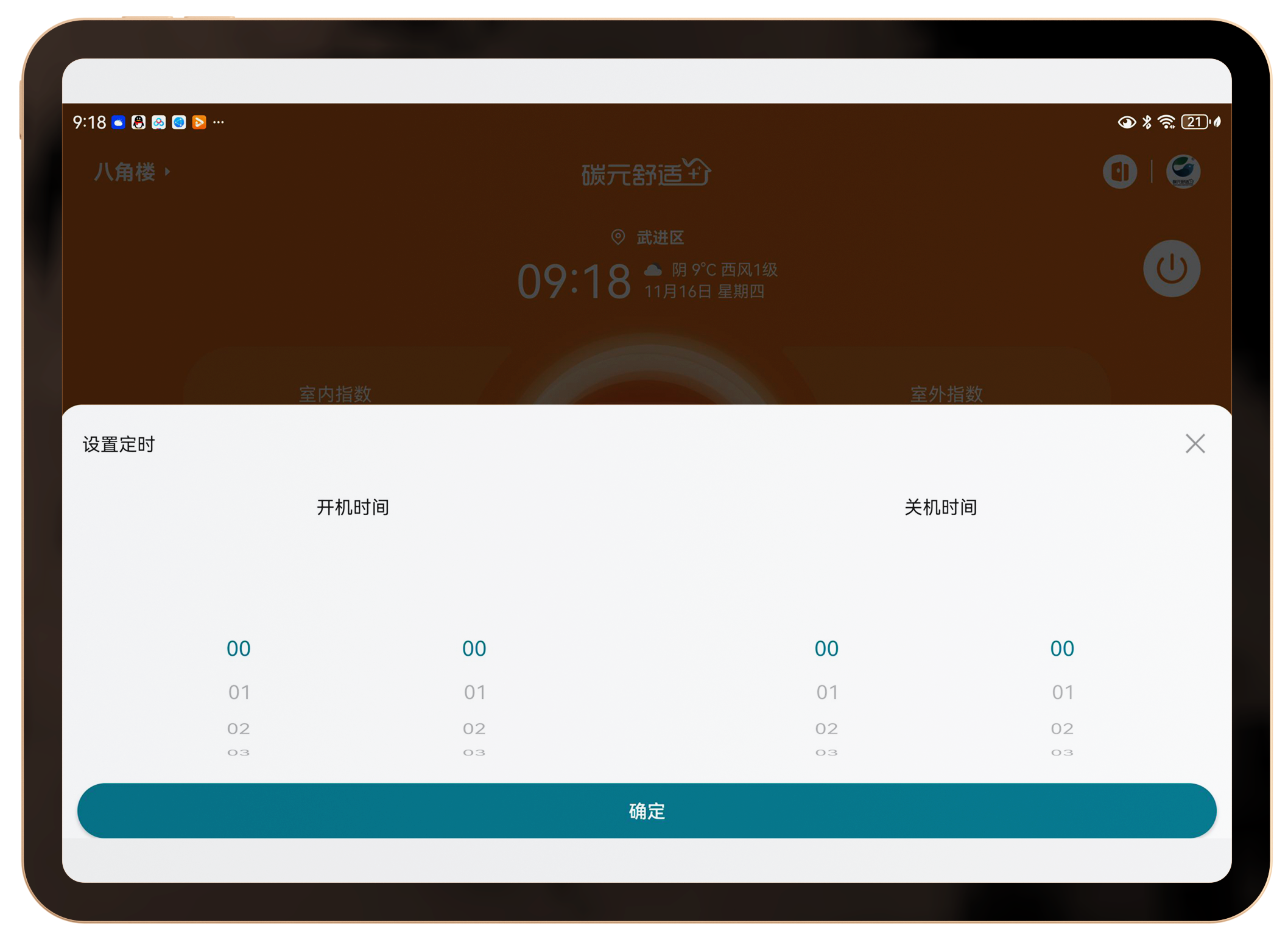Tap the battery level indicator
Image resolution: width=1288 pixels, height=948 pixels.
pyautogui.click(x=1195, y=122)
